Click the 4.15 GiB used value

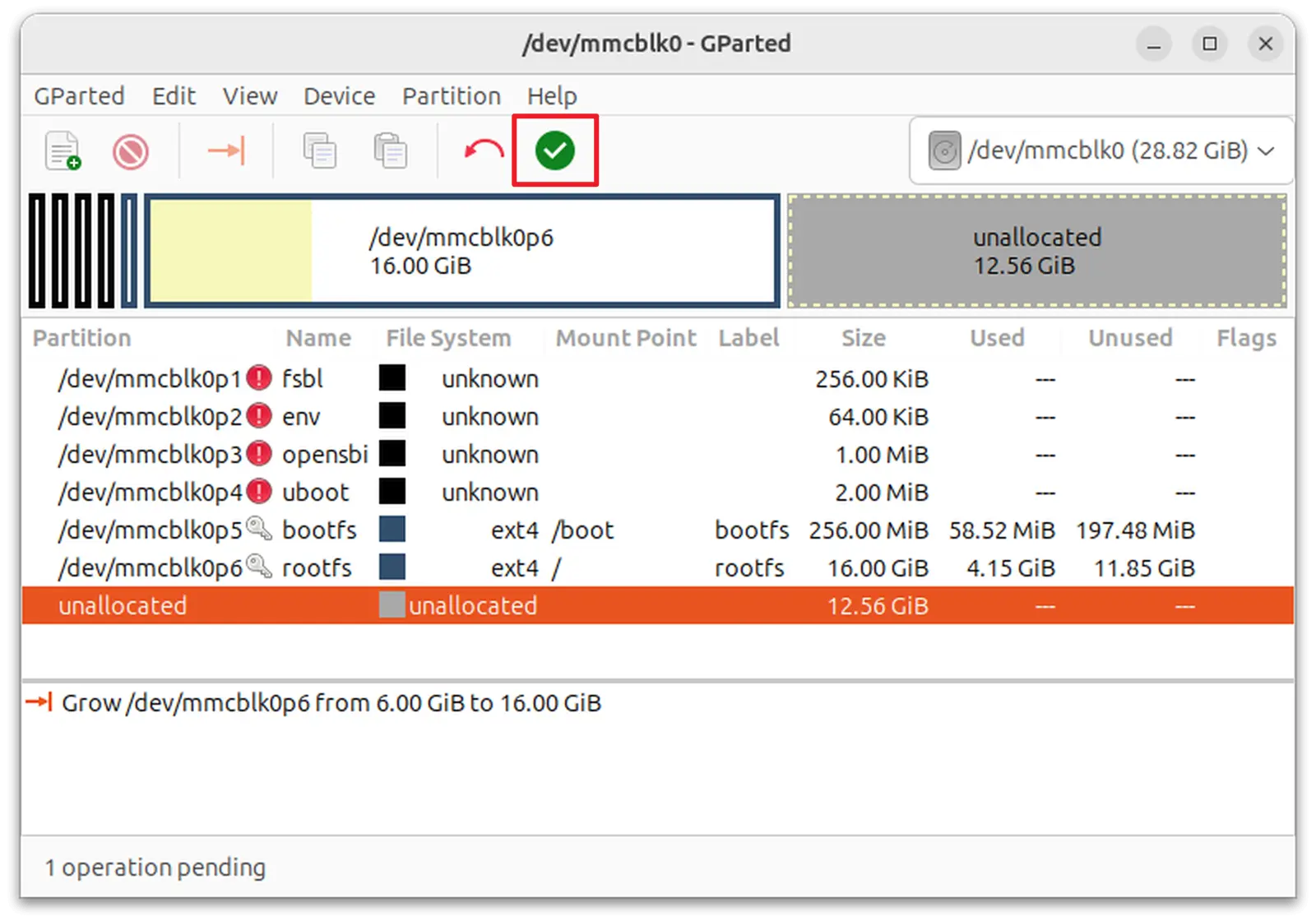click(1011, 568)
